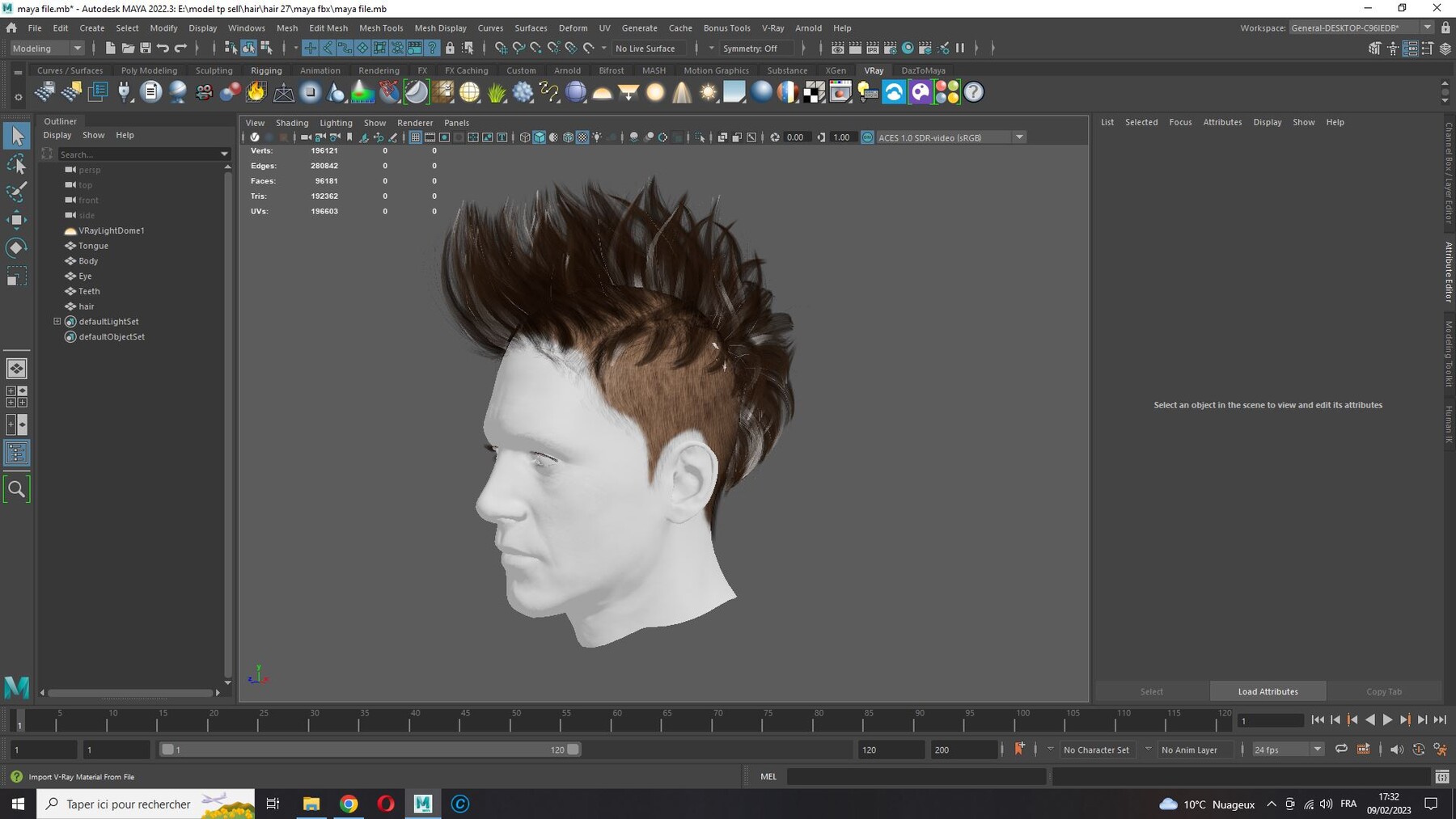Open the Attribute Editor Focus menu
This screenshot has width=1456, height=819.
(1180, 122)
